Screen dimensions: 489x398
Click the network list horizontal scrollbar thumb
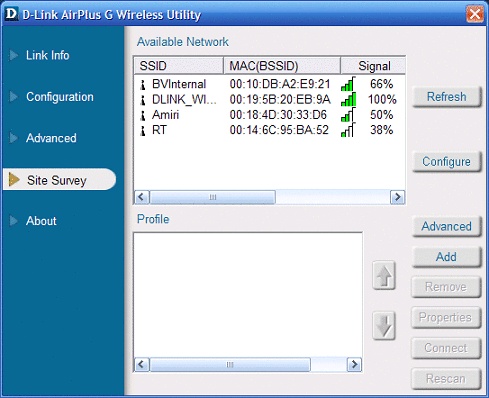point(213,197)
